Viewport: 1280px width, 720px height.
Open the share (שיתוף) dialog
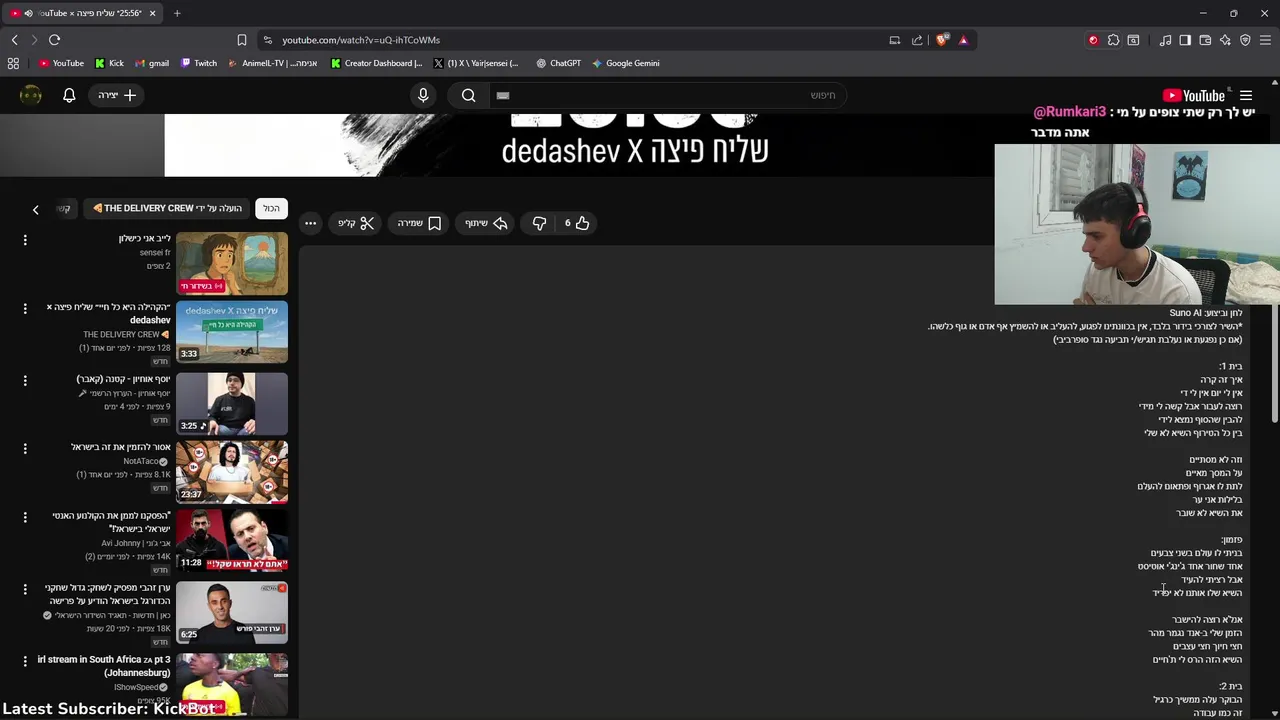point(486,223)
